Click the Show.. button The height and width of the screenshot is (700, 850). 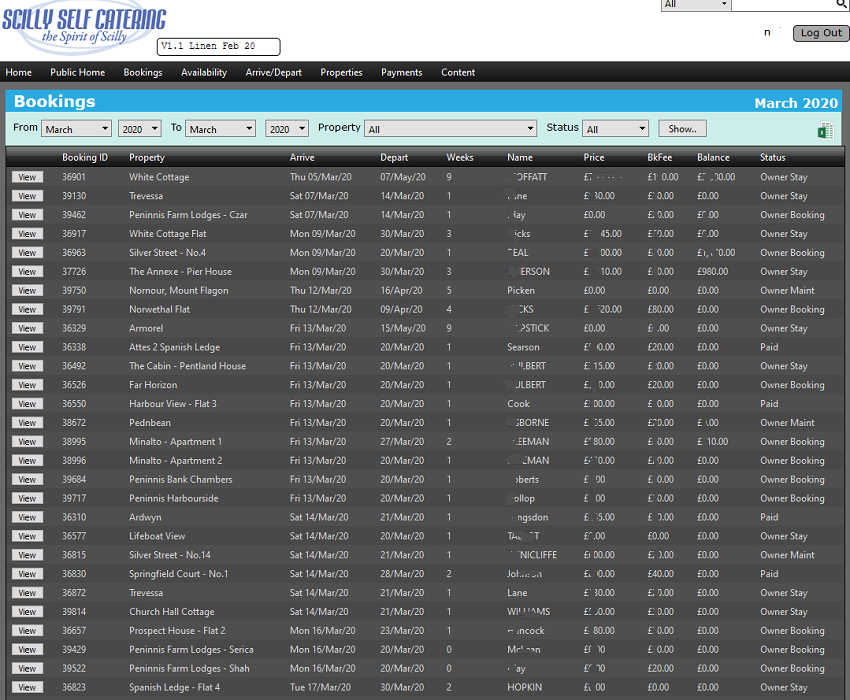pos(682,129)
